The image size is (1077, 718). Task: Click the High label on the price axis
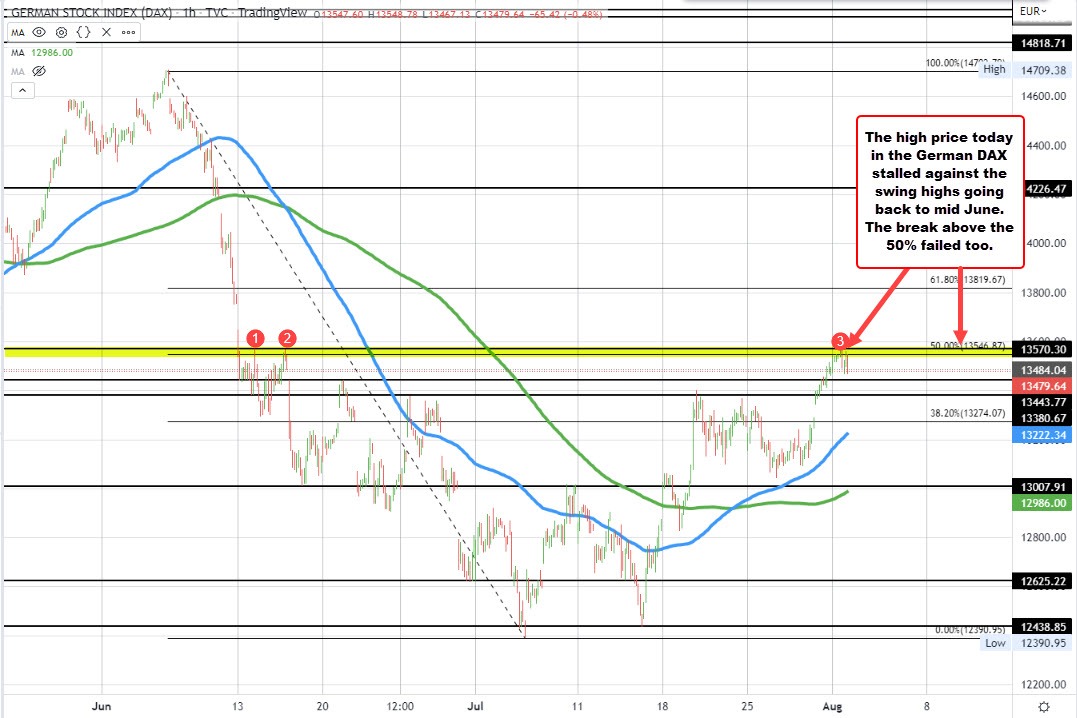pos(993,69)
